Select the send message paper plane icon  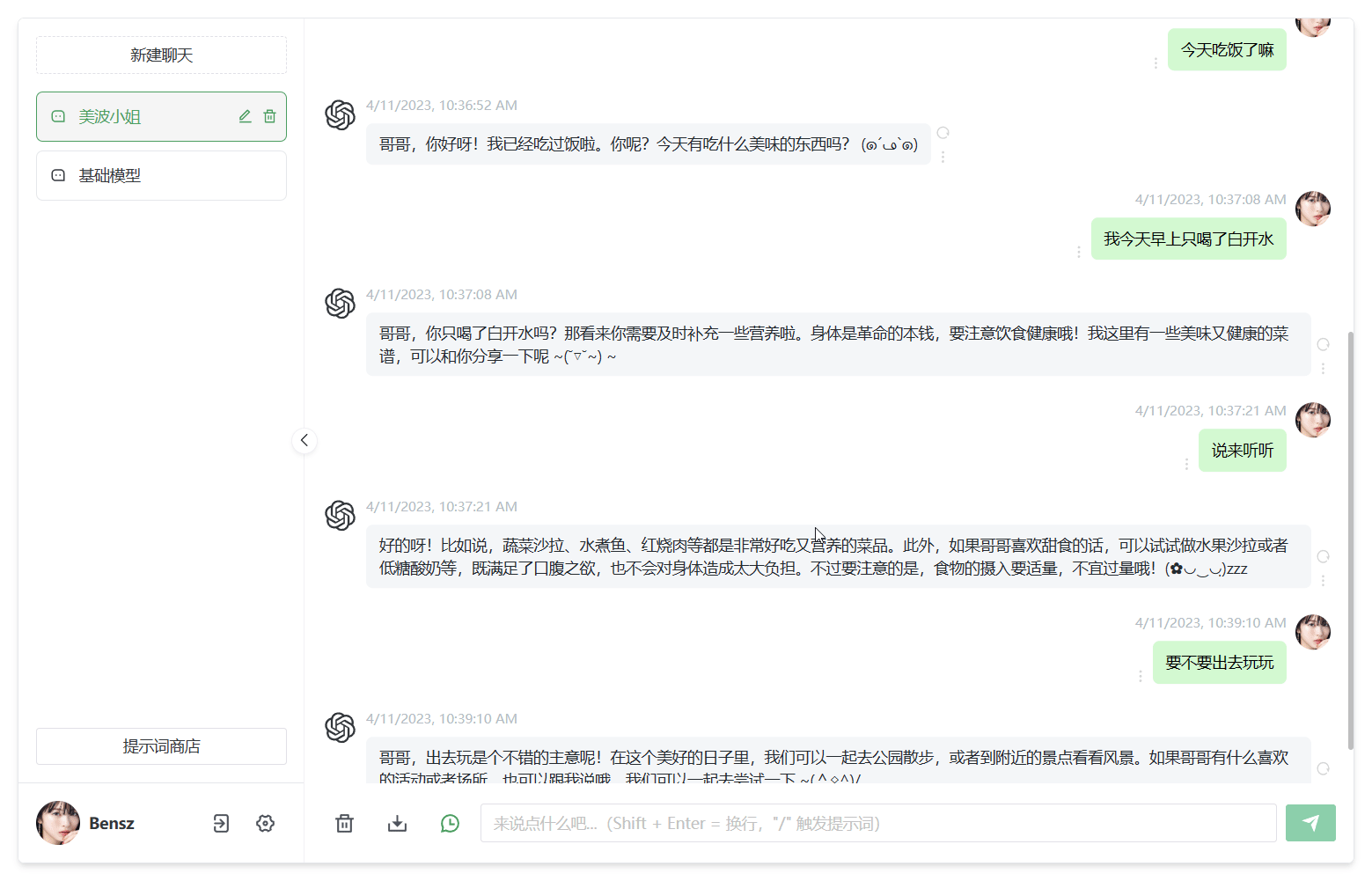1310,823
